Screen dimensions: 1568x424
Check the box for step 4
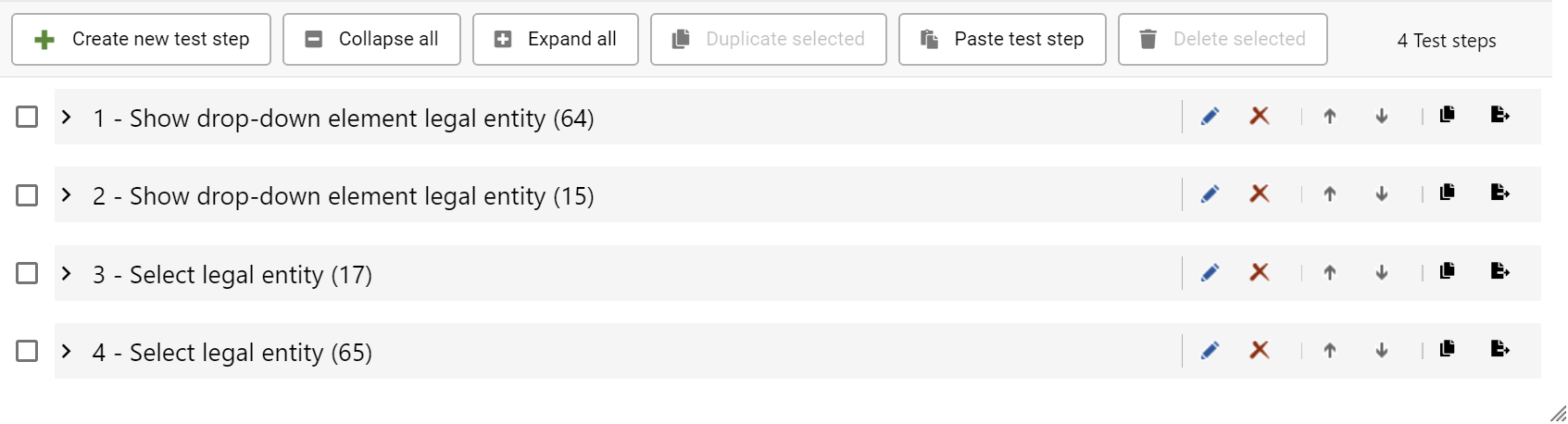(27, 351)
